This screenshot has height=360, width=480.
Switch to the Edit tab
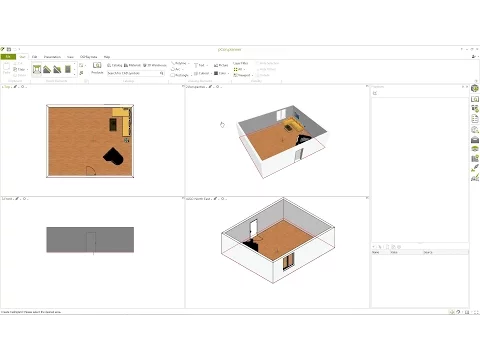[34, 57]
